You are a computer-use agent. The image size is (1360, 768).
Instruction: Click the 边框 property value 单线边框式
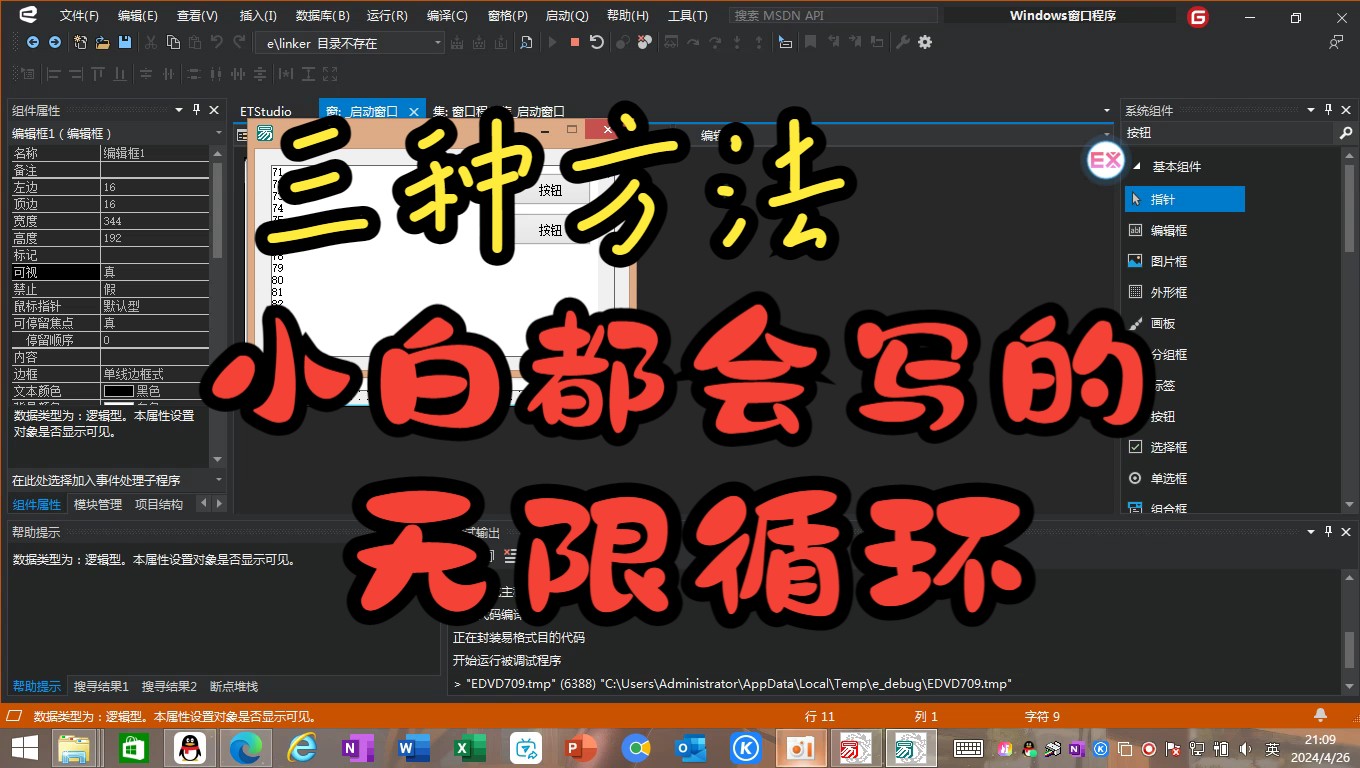click(155, 374)
